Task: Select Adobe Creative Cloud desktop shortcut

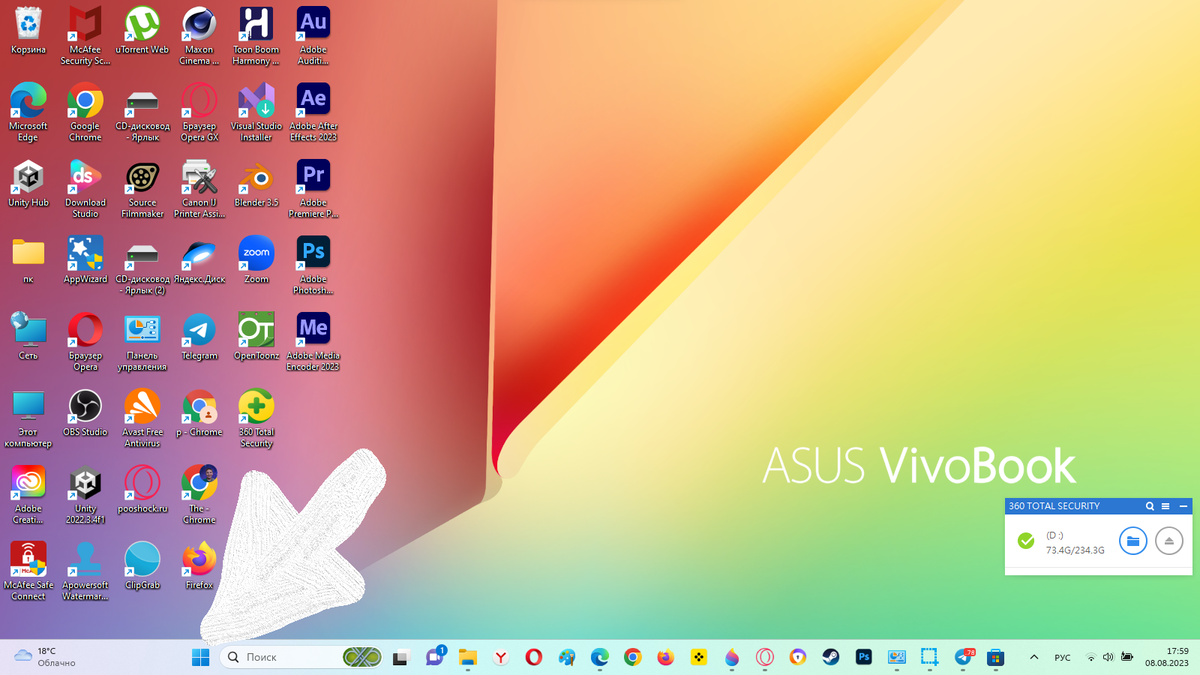Action: (28, 494)
